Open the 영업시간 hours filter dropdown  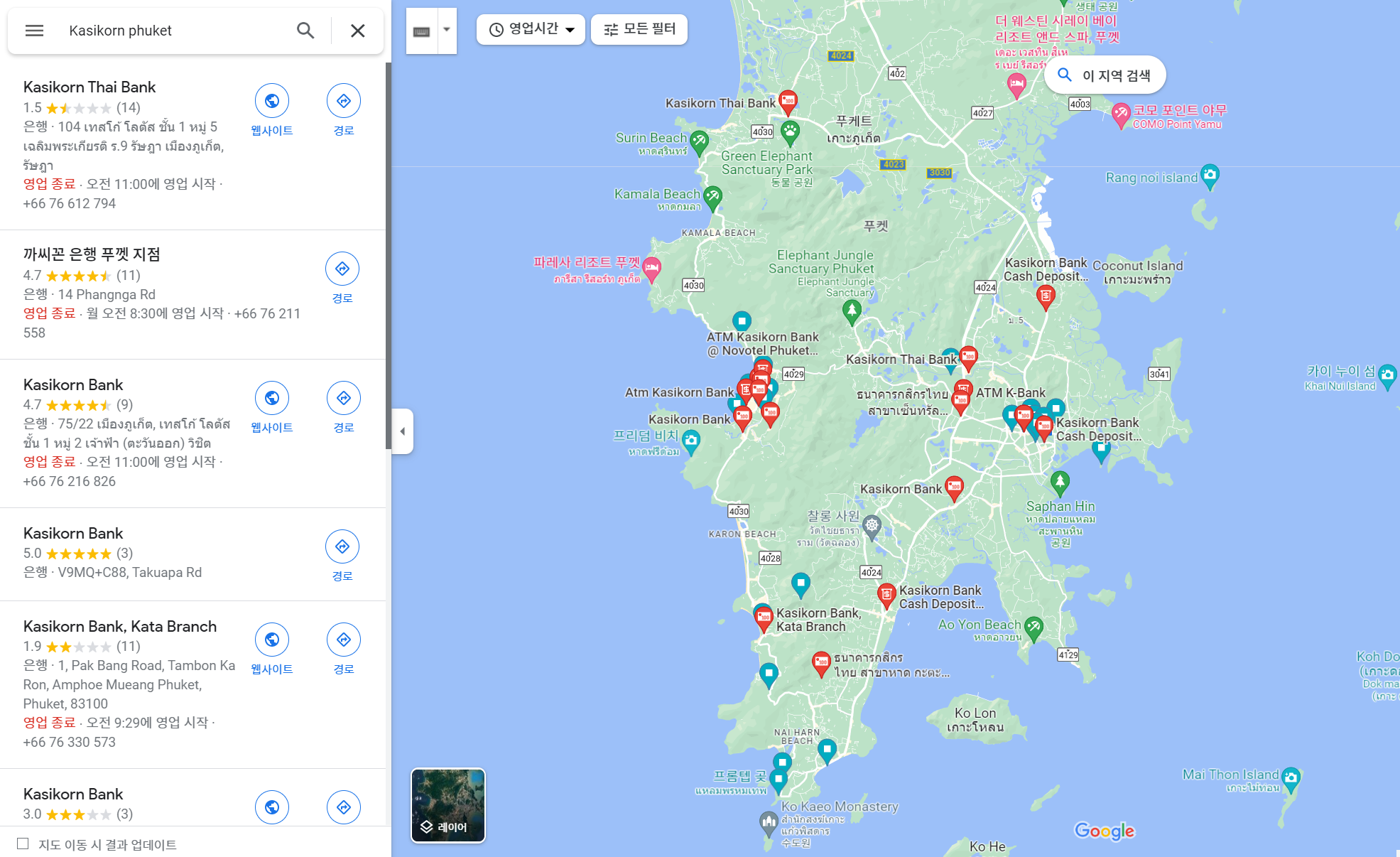click(531, 29)
